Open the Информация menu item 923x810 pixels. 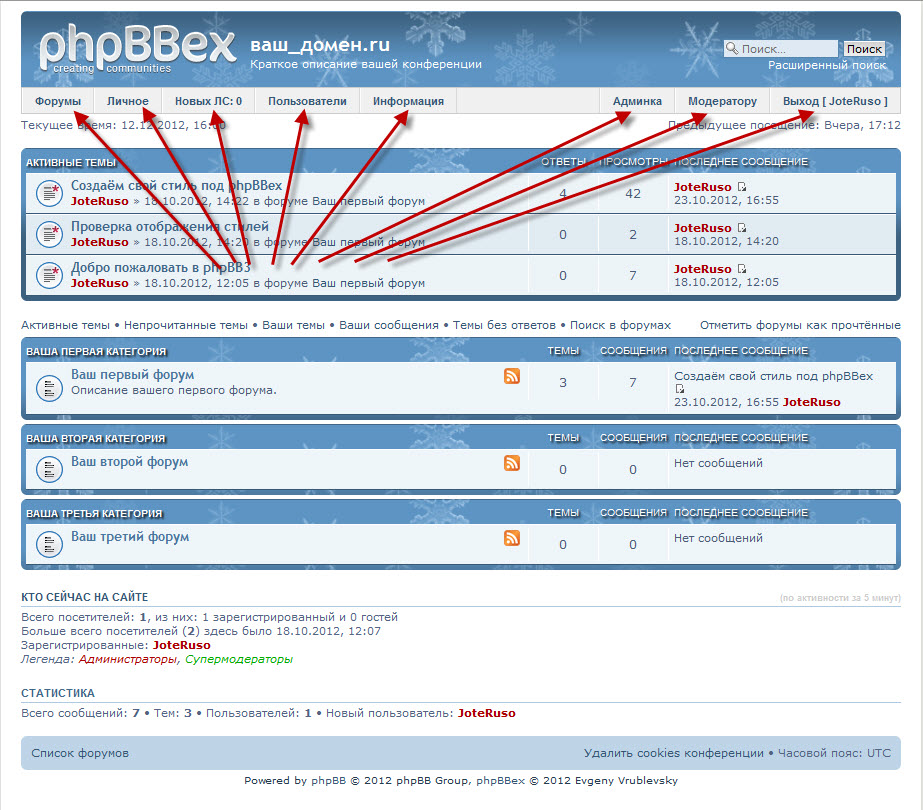tap(408, 101)
